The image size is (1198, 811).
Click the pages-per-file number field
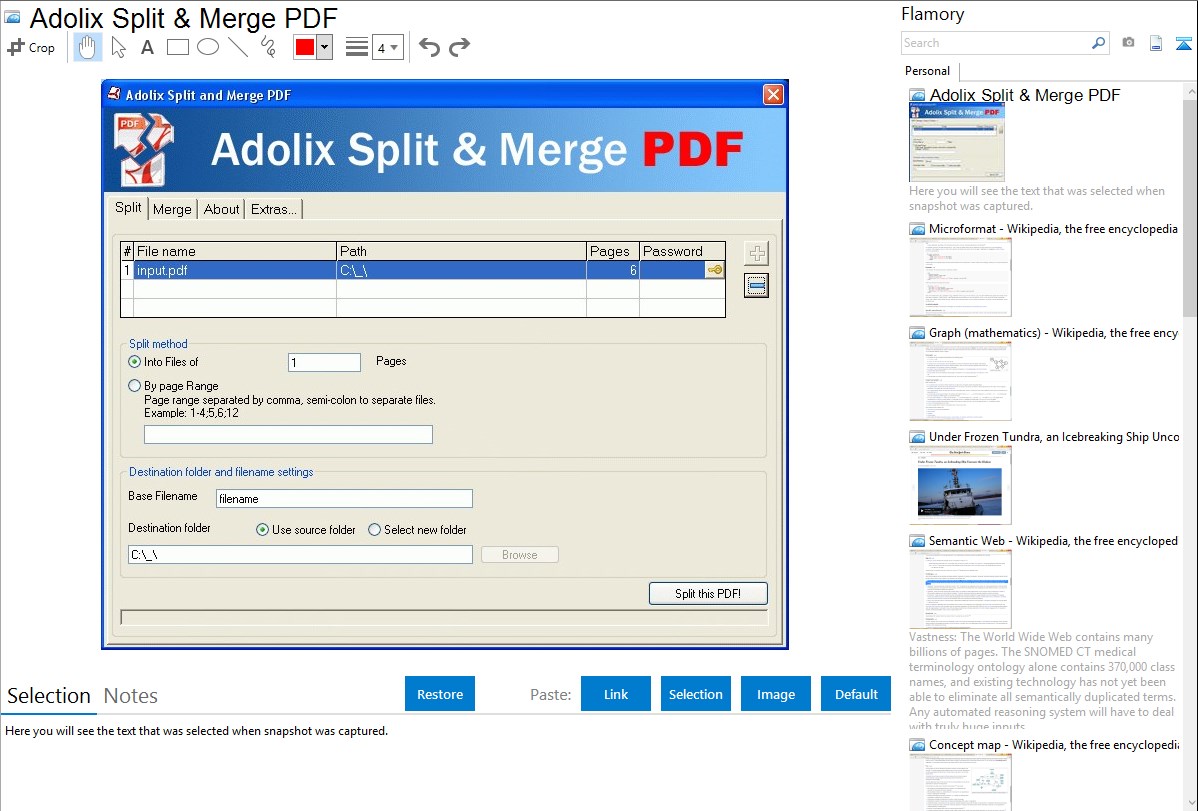coord(324,362)
